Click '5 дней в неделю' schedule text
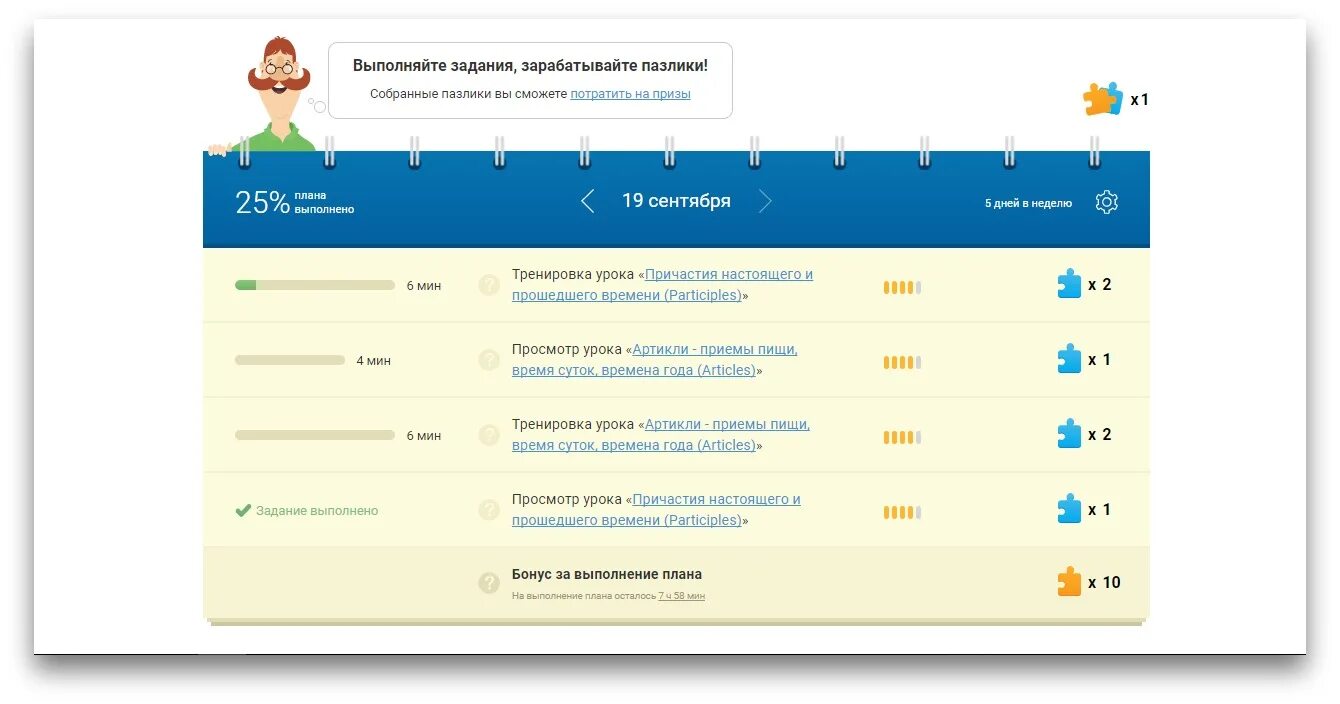Viewport: 1340px width, 704px height. click(1028, 203)
